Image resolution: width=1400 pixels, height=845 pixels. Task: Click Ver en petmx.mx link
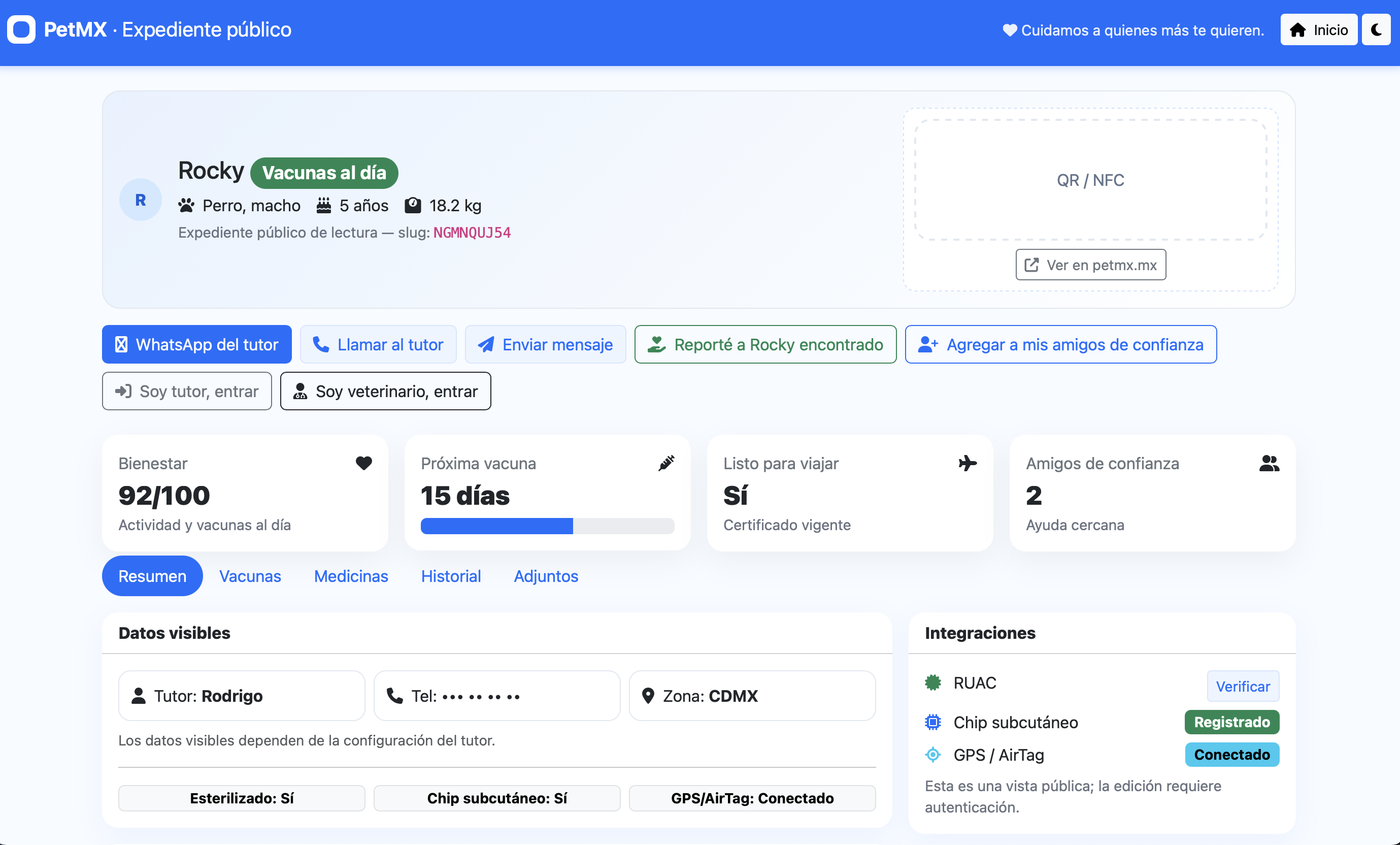[1090, 265]
